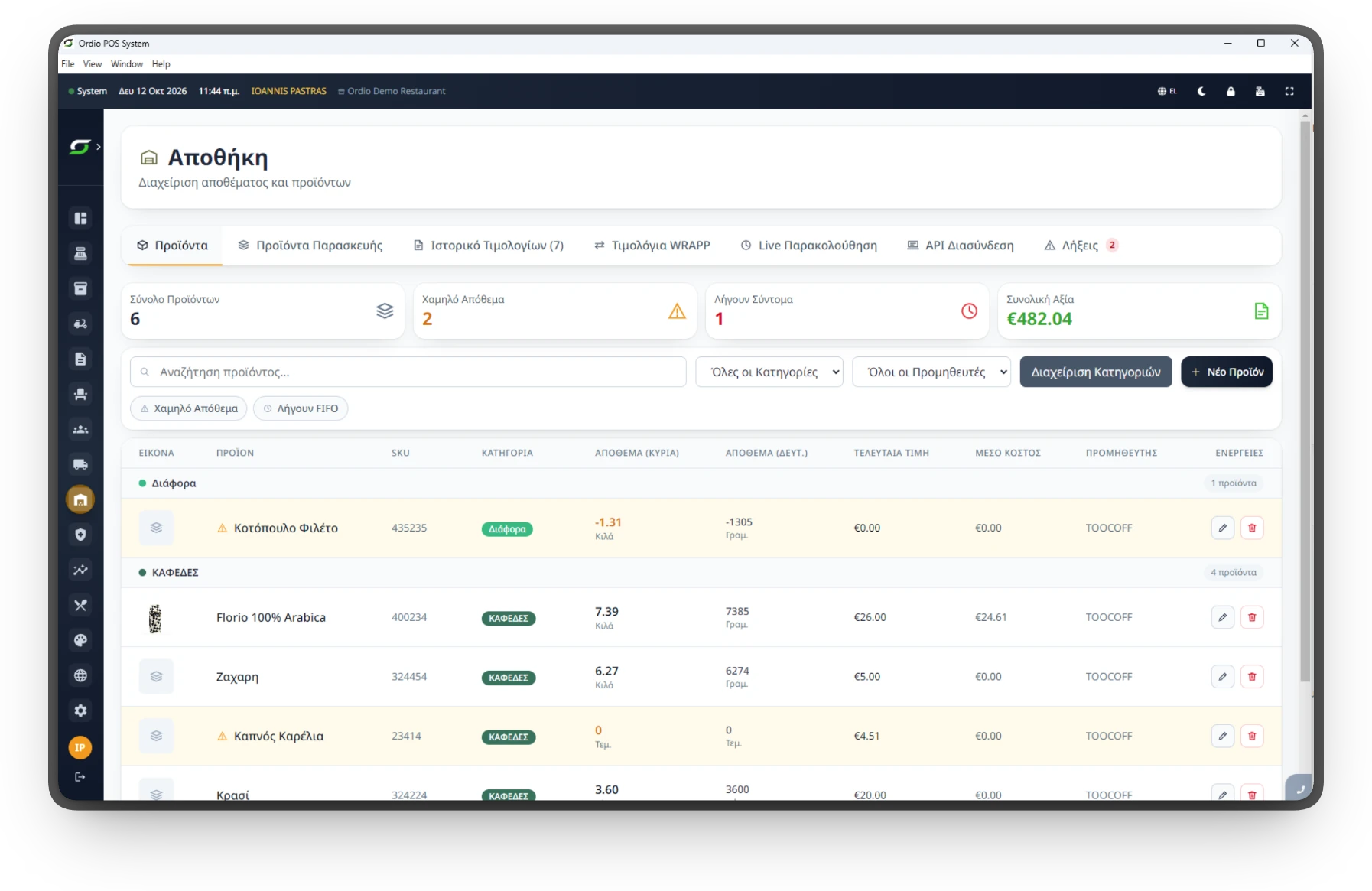
Task: Switch to the Προϊόντα Παρασκευής tab
Action: coord(310,246)
